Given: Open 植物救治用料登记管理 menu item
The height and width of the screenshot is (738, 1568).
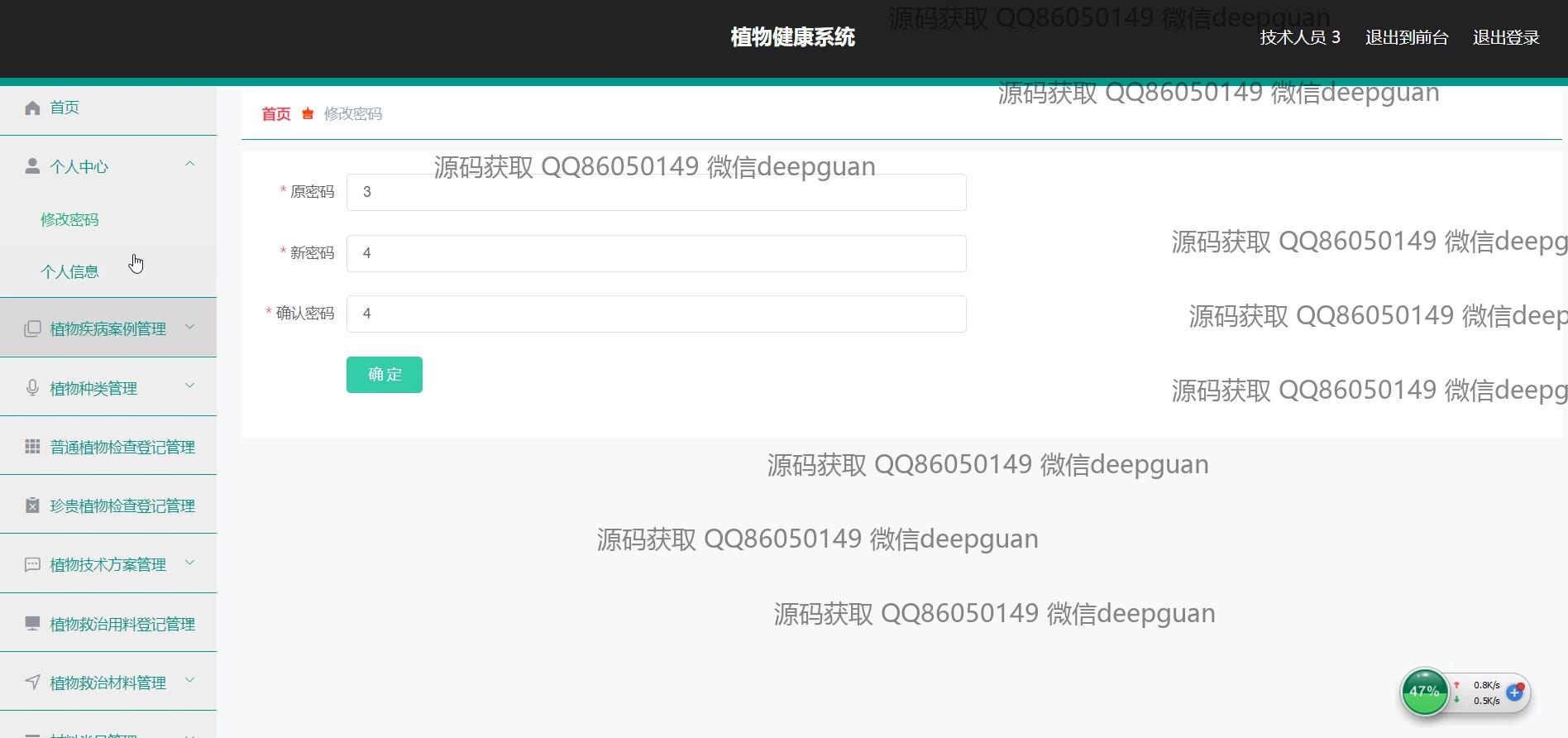Looking at the screenshot, I should (108, 624).
